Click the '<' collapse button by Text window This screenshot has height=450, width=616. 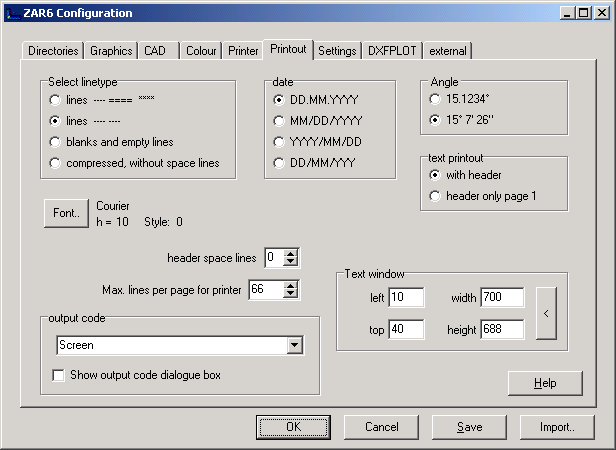click(x=546, y=314)
